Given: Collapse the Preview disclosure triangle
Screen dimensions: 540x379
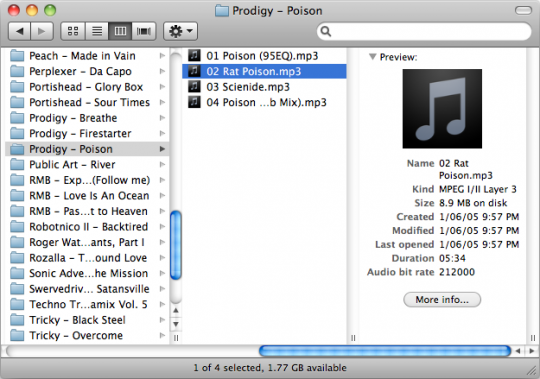Looking at the screenshot, I should coord(372,56).
